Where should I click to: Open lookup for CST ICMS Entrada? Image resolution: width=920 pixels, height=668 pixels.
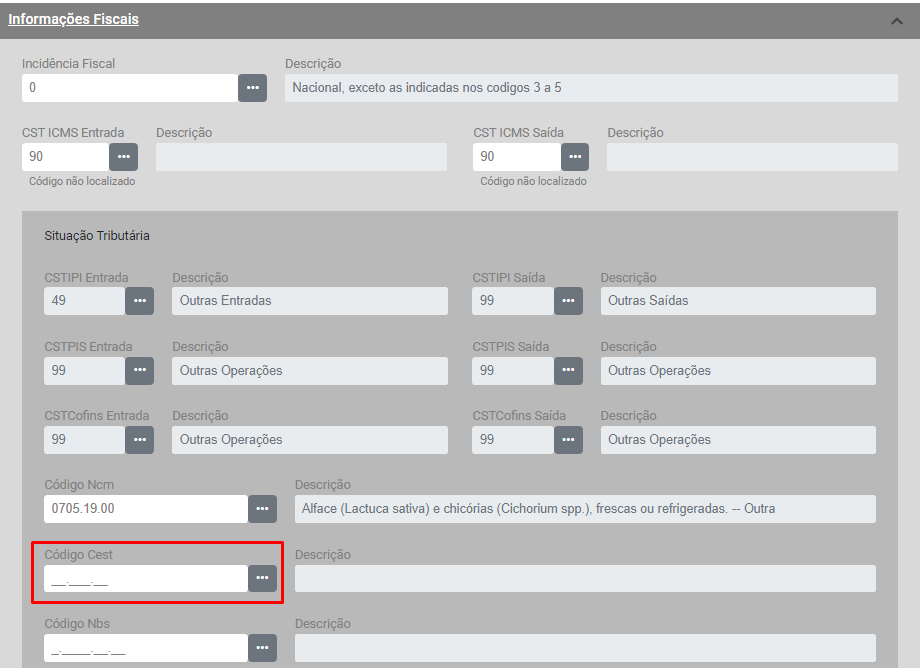tap(123, 157)
